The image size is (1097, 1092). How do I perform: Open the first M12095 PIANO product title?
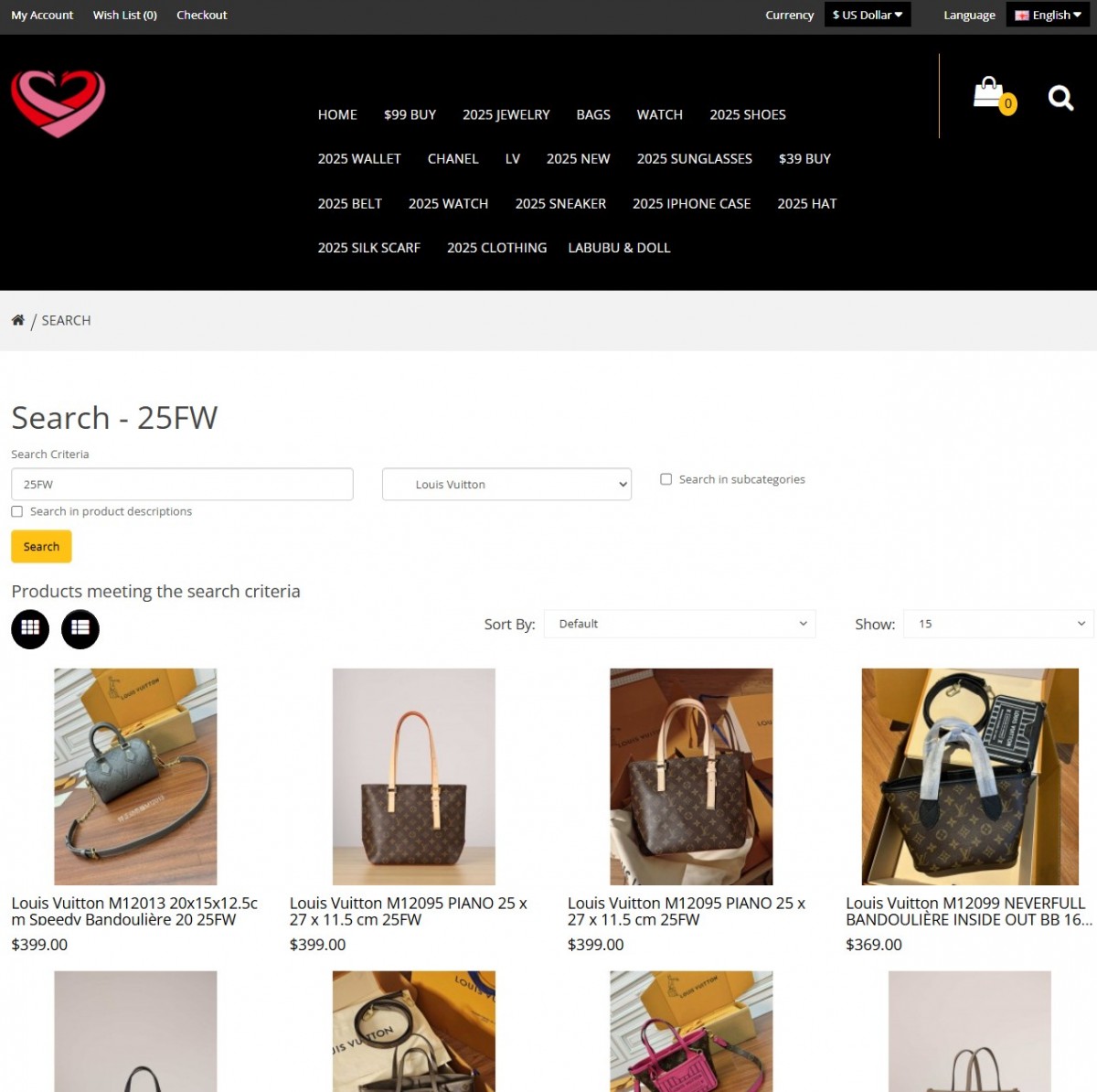point(409,911)
